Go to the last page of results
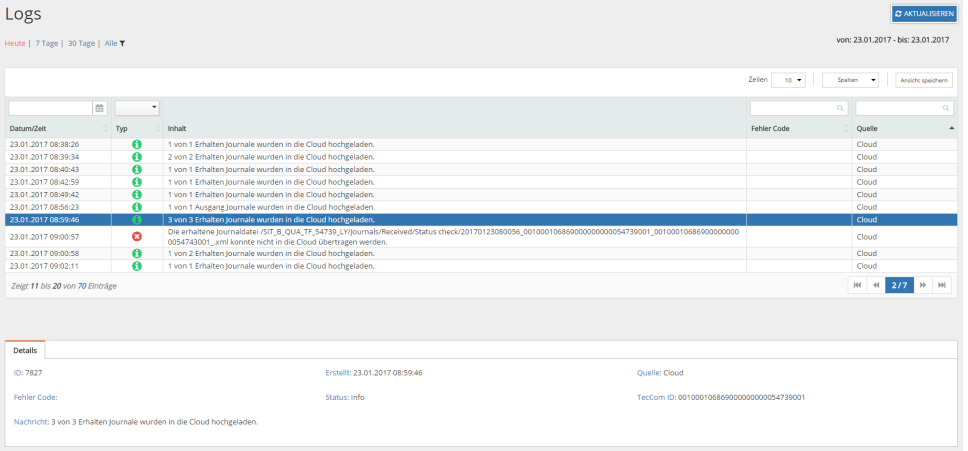968x451 pixels. (x=941, y=285)
